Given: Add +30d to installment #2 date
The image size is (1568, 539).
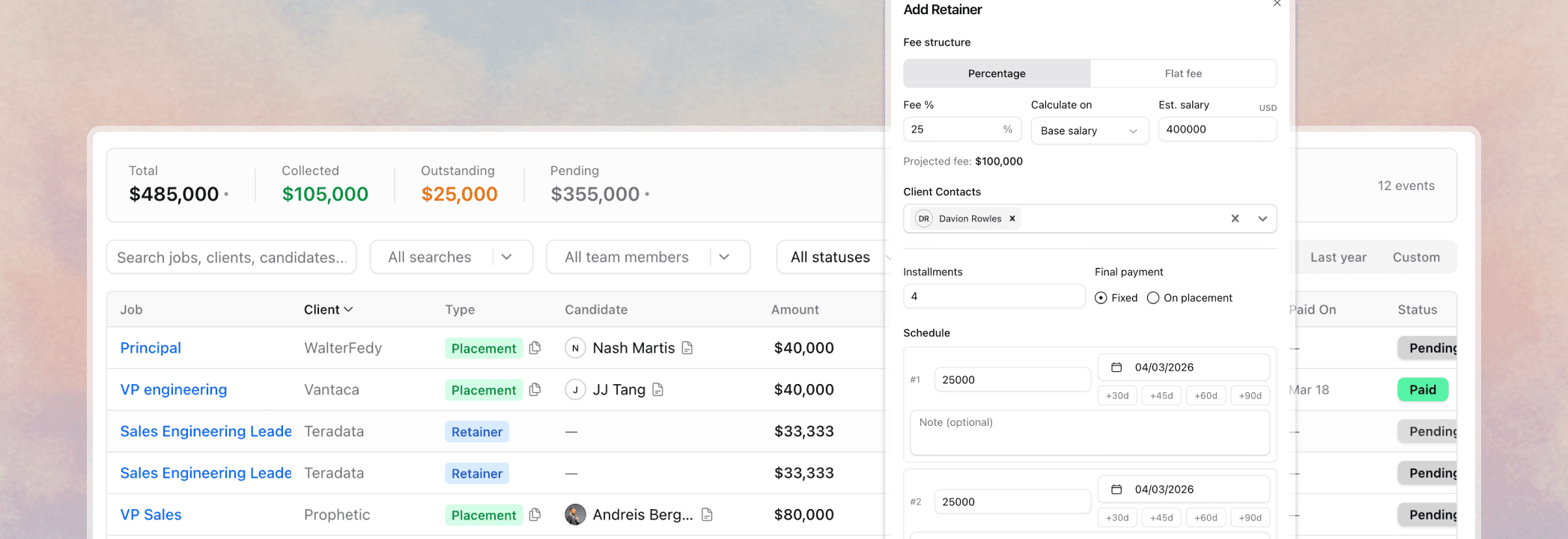Looking at the screenshot, I should click(1117, 517).
